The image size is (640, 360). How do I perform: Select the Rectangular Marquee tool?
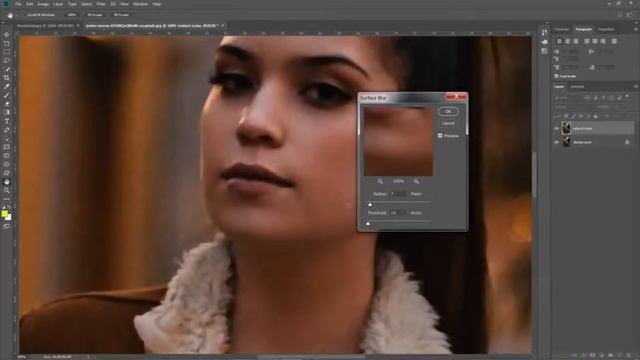point(7,52)
